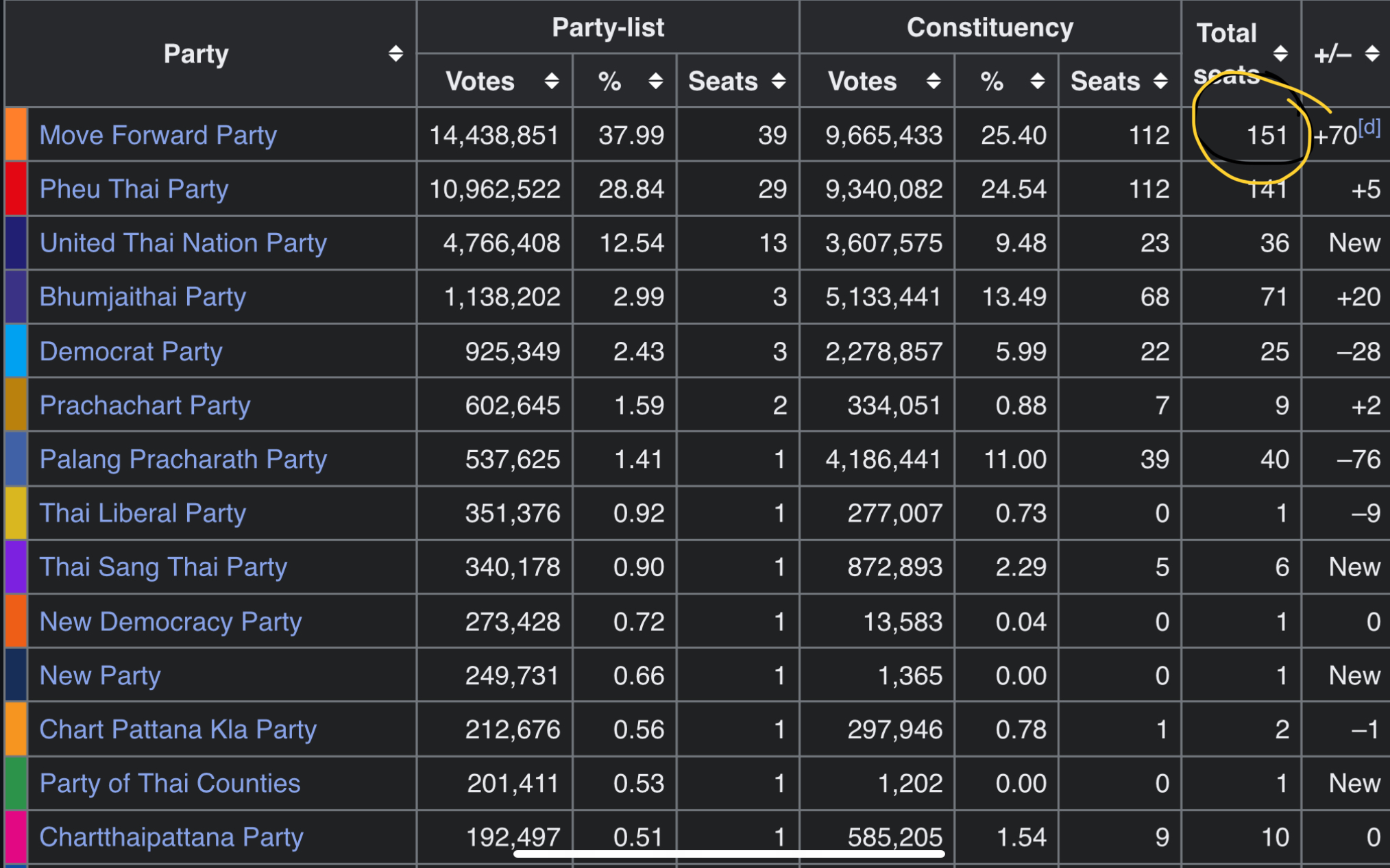Sort by Party-list Votes arrows
Screen dimensions: 1390x868
tap(551, 82)
